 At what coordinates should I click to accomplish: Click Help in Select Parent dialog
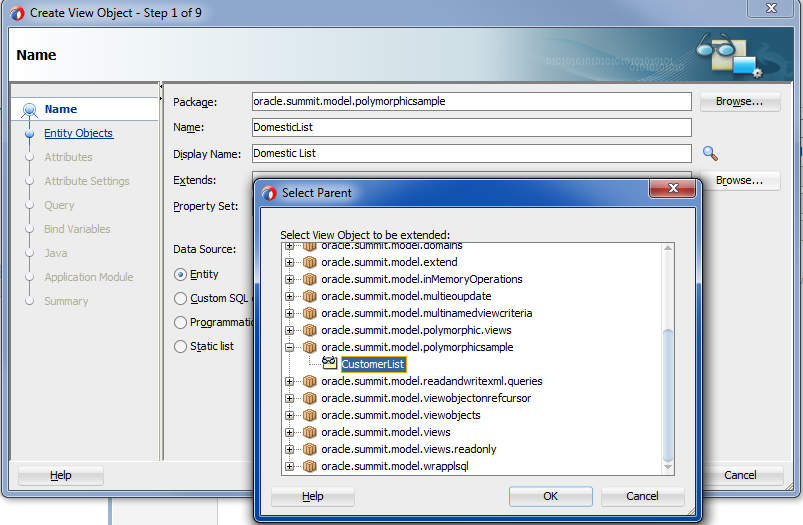(x=312, y=496)
